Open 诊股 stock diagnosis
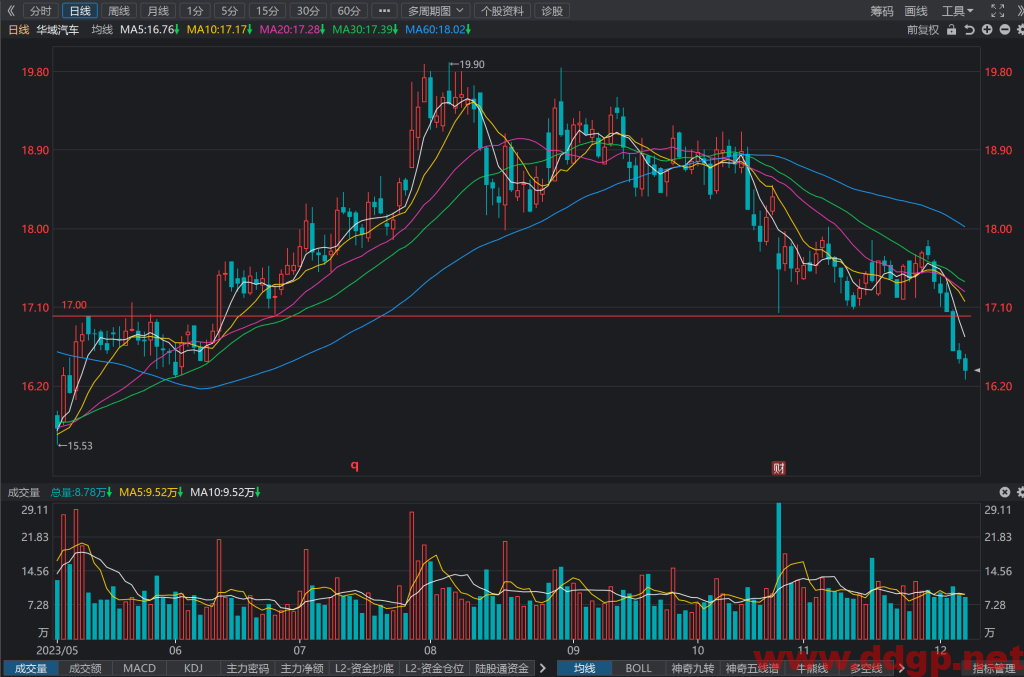Viewport: 1024px width, 677px height. pos(552,11)
